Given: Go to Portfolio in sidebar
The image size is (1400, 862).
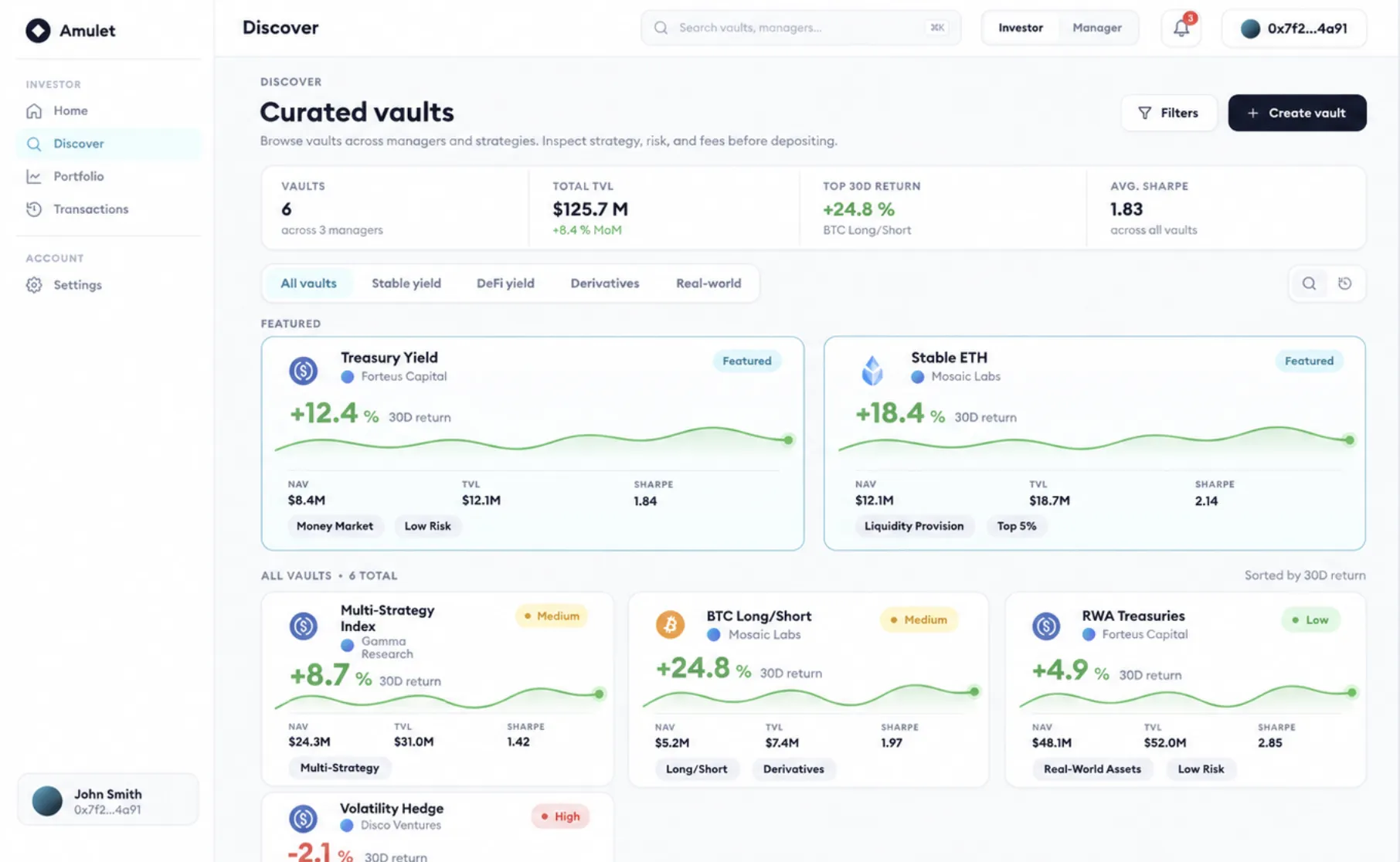Looking at the screenshot, I should [108, 176].
